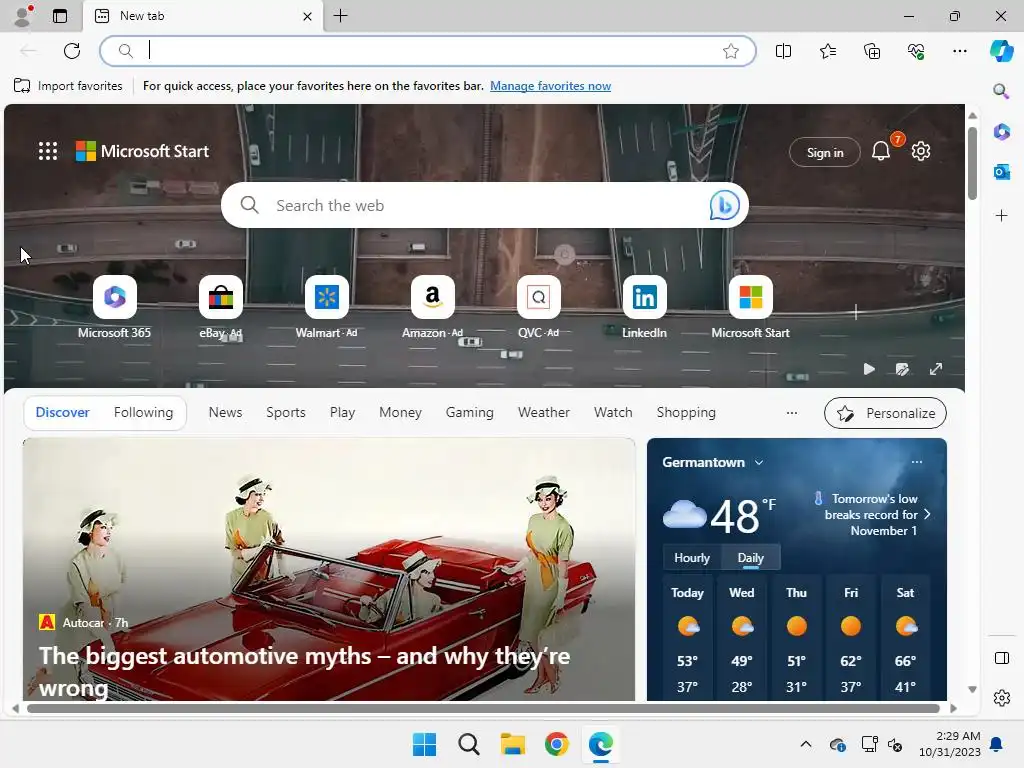
Task: Select the Discover feed tab
Action: (x=63, y=413)
